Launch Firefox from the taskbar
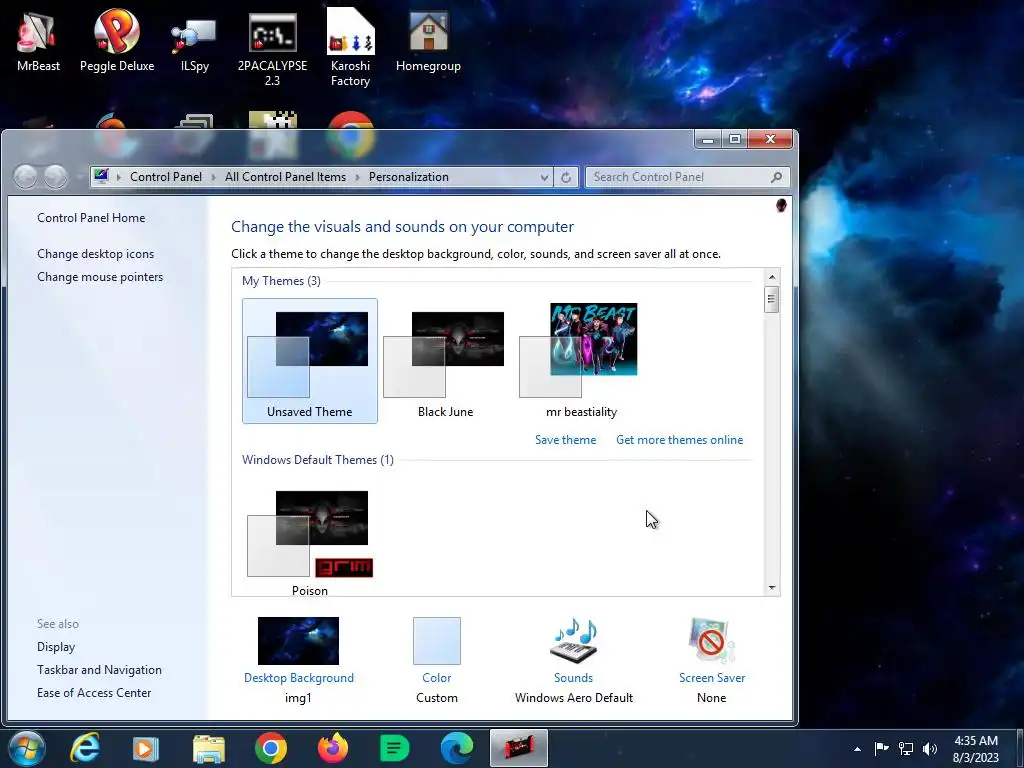Image resolution: width=1024 pixels, height=768 pixels. click(333, 748)
